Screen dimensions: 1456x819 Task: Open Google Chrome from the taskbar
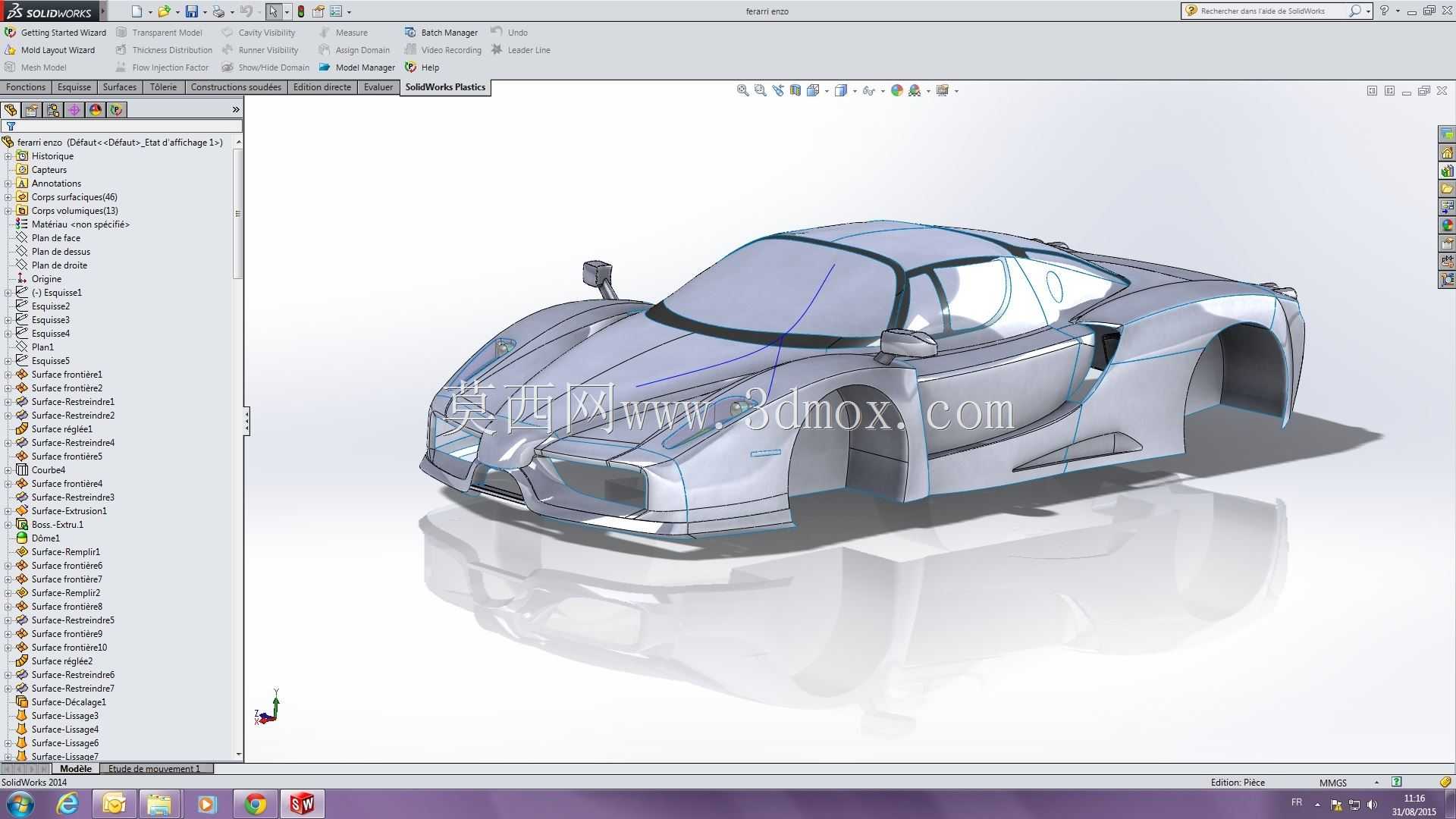coord(256,804)
